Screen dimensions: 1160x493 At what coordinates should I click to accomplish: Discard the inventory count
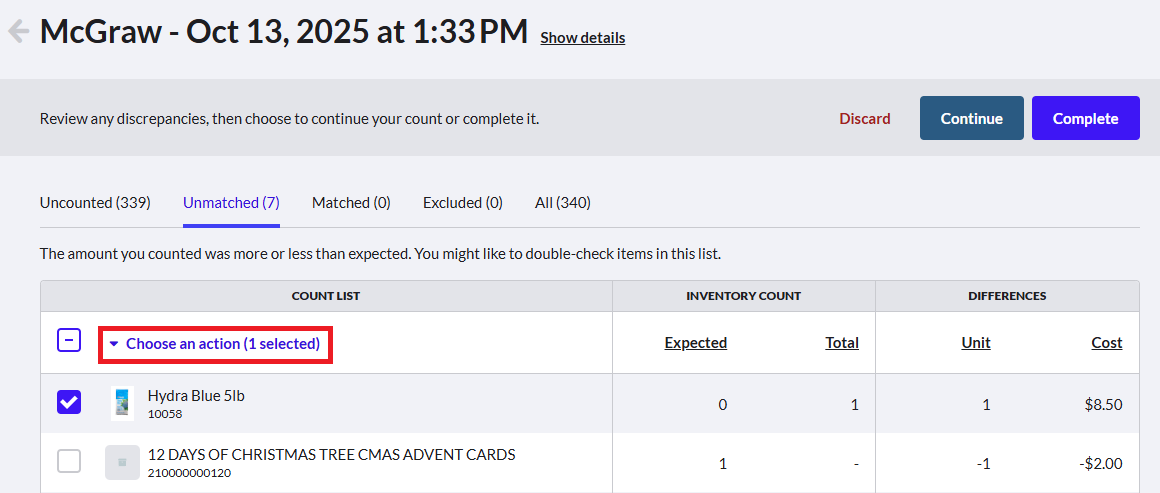click(x=865, y=119)
